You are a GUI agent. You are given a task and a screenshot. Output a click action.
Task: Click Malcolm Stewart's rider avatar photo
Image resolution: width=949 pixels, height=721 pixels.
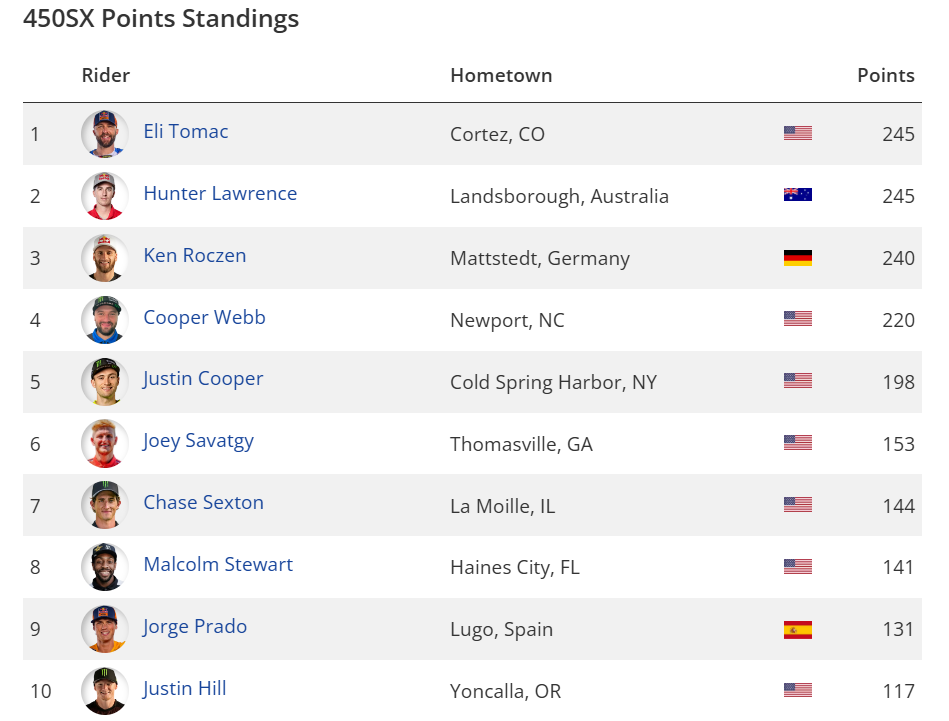(x=105, y=567)
